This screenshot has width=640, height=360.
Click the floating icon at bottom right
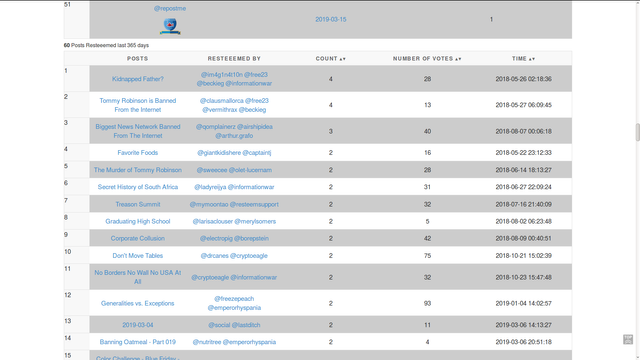click(628, 339)
